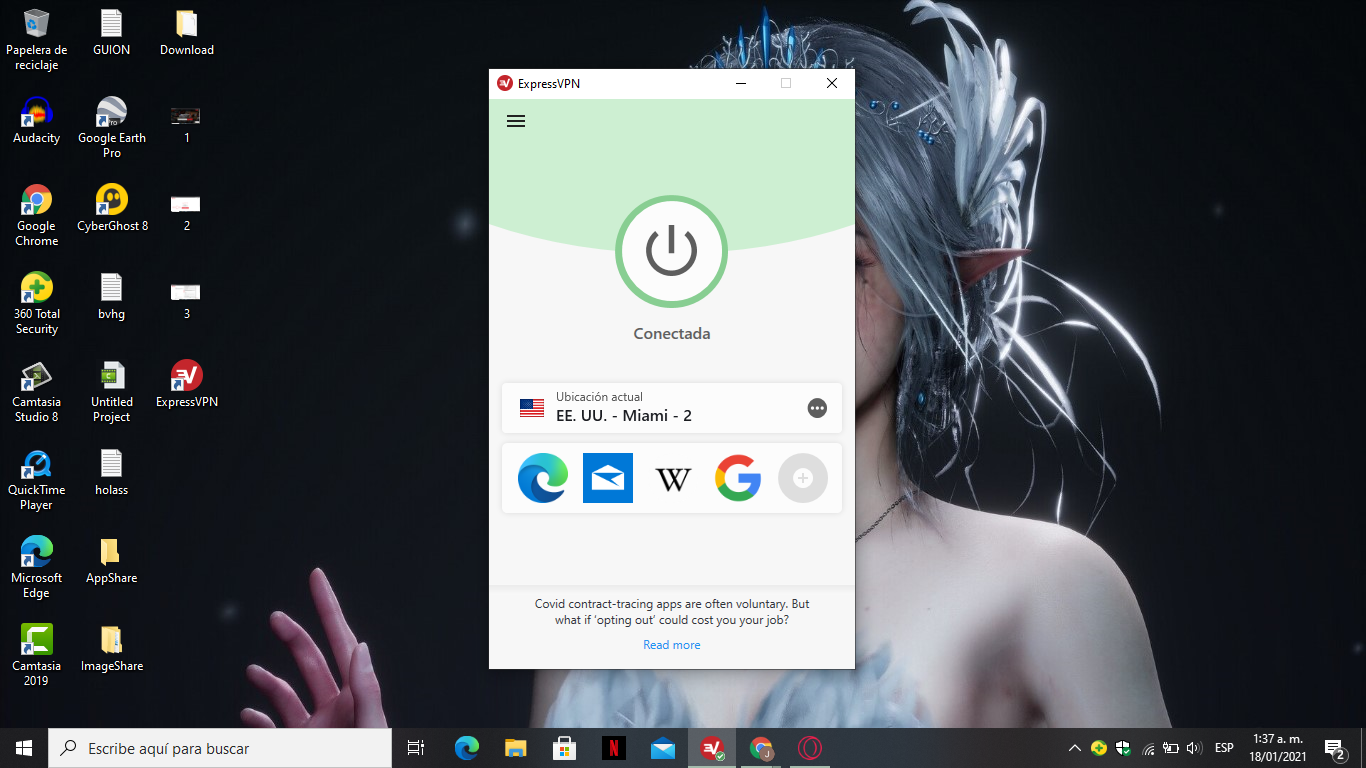The height and width of the screenshot is (768, 1366).
Task: Select 360 Total Security desktop shortcut
Action: point(36,304)
